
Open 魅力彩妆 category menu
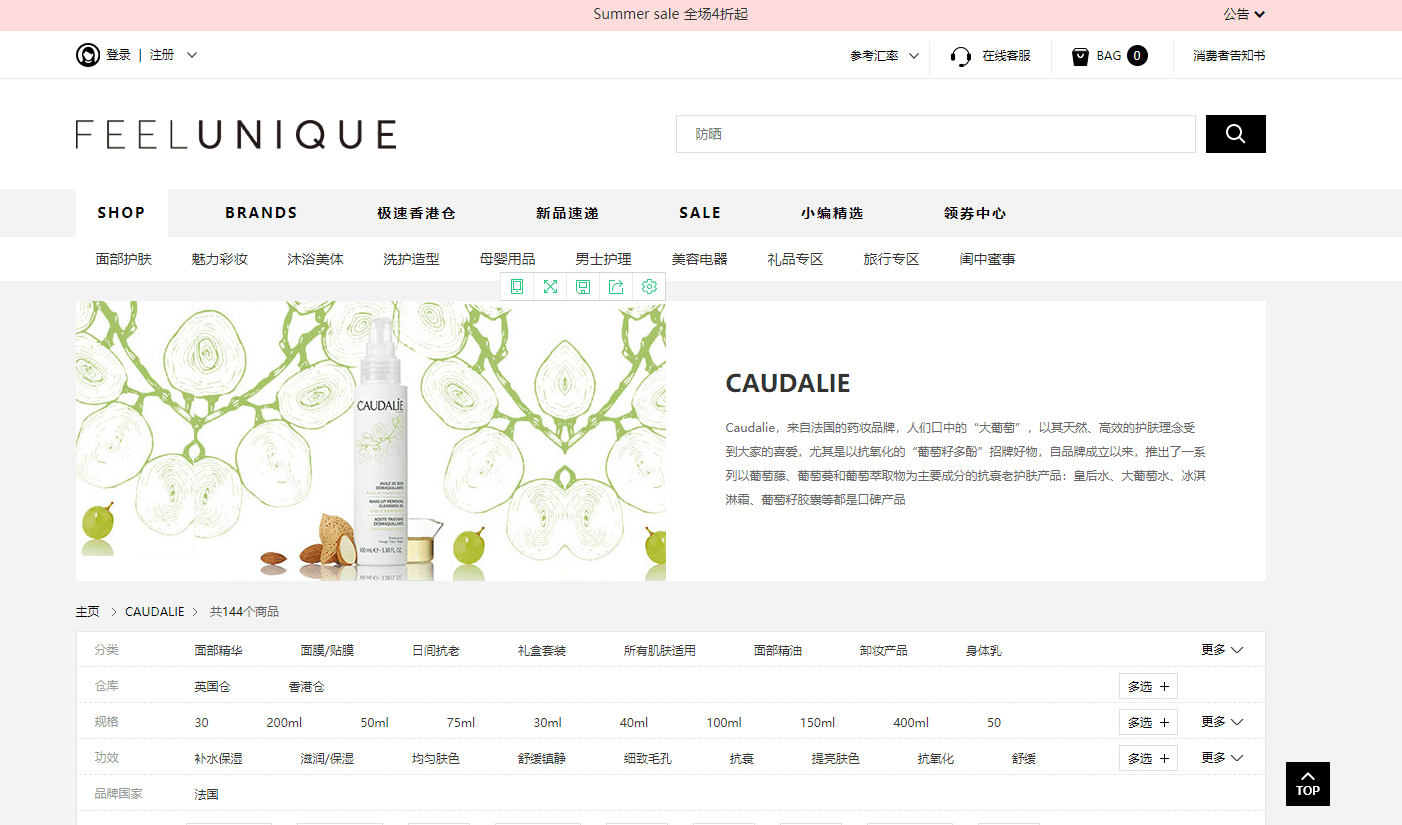(220, 259)
